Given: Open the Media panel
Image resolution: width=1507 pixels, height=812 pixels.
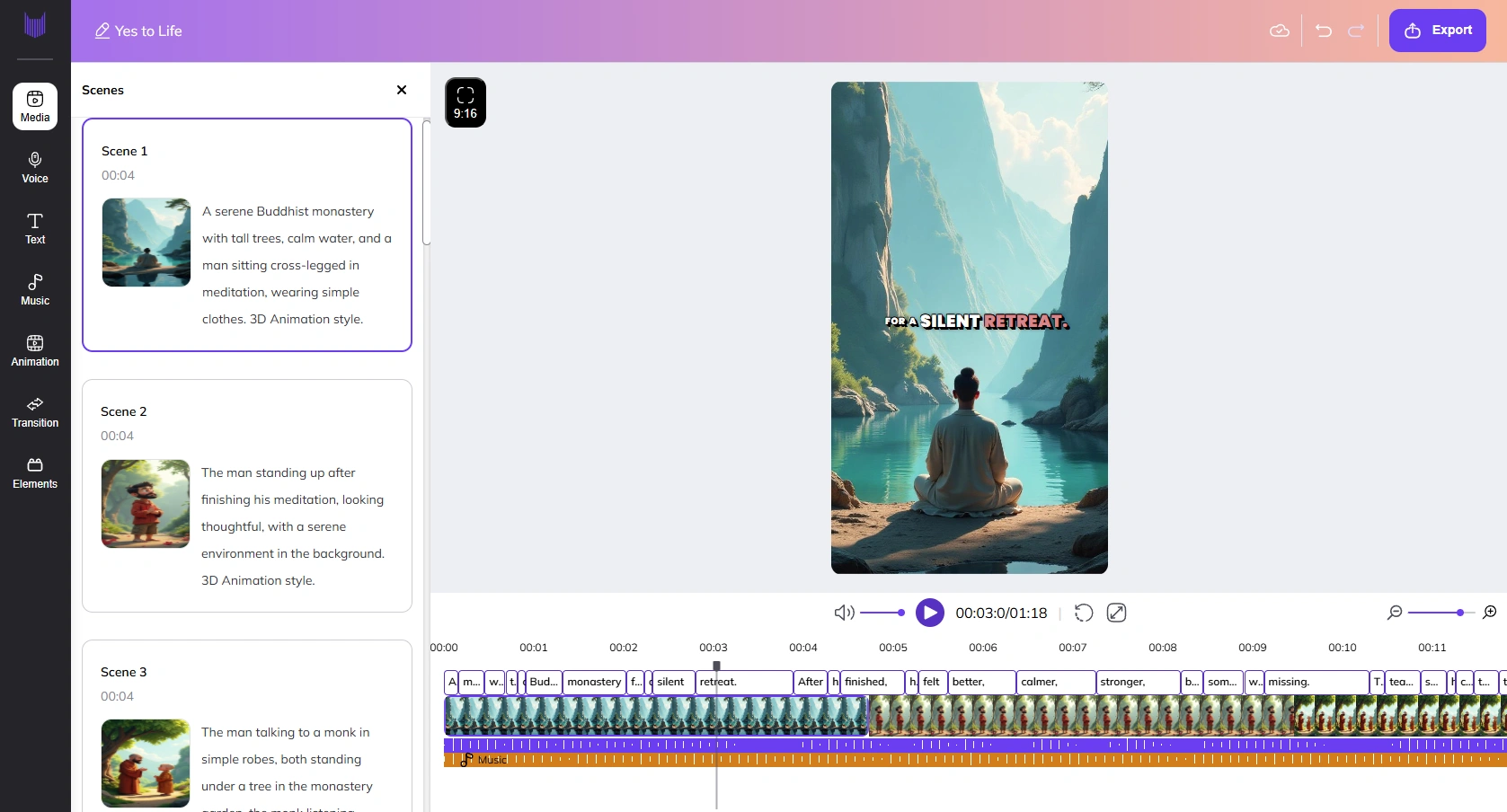Looking at the screenshot, I should [35, 106].
